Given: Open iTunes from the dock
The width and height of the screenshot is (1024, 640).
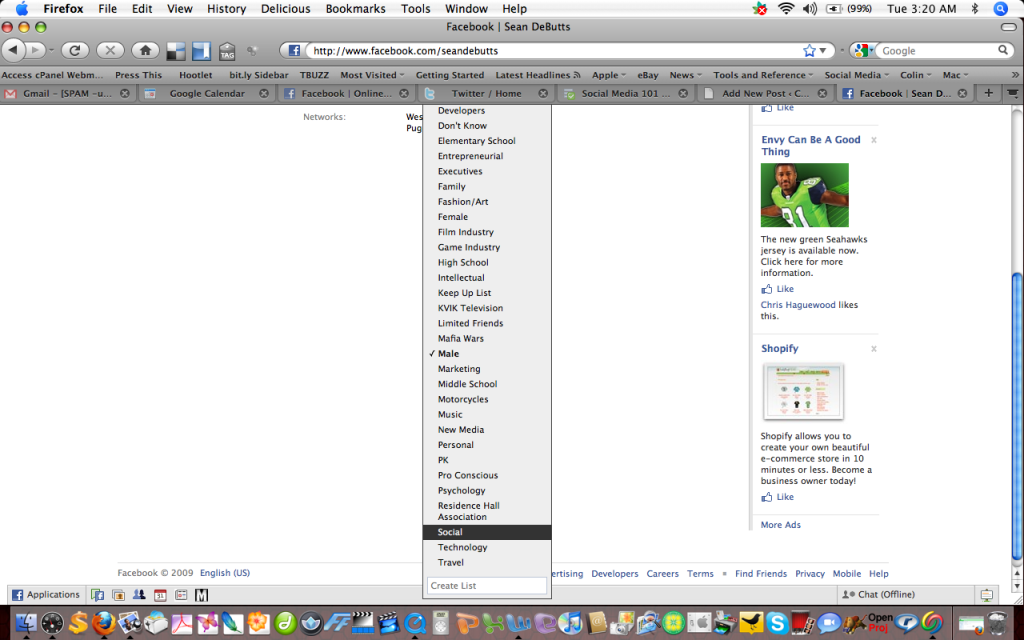Looking at the screenshot, I should pos(571,623).
